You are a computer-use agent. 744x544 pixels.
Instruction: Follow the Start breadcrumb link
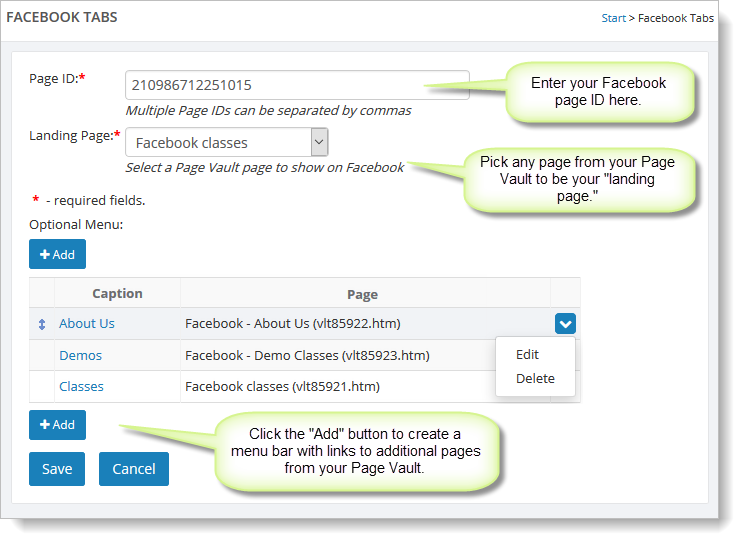pyautogui.click(x=614, y=18)
